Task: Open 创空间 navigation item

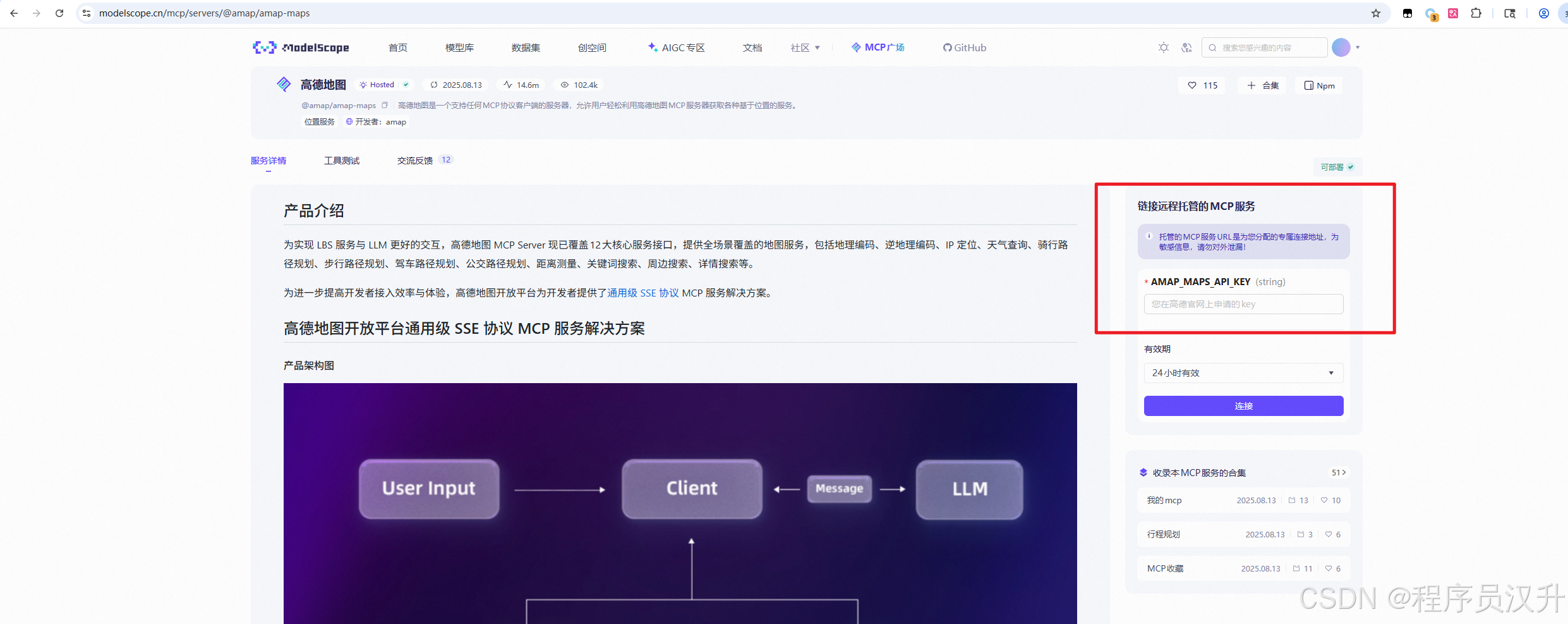Action: click(592, 47)
